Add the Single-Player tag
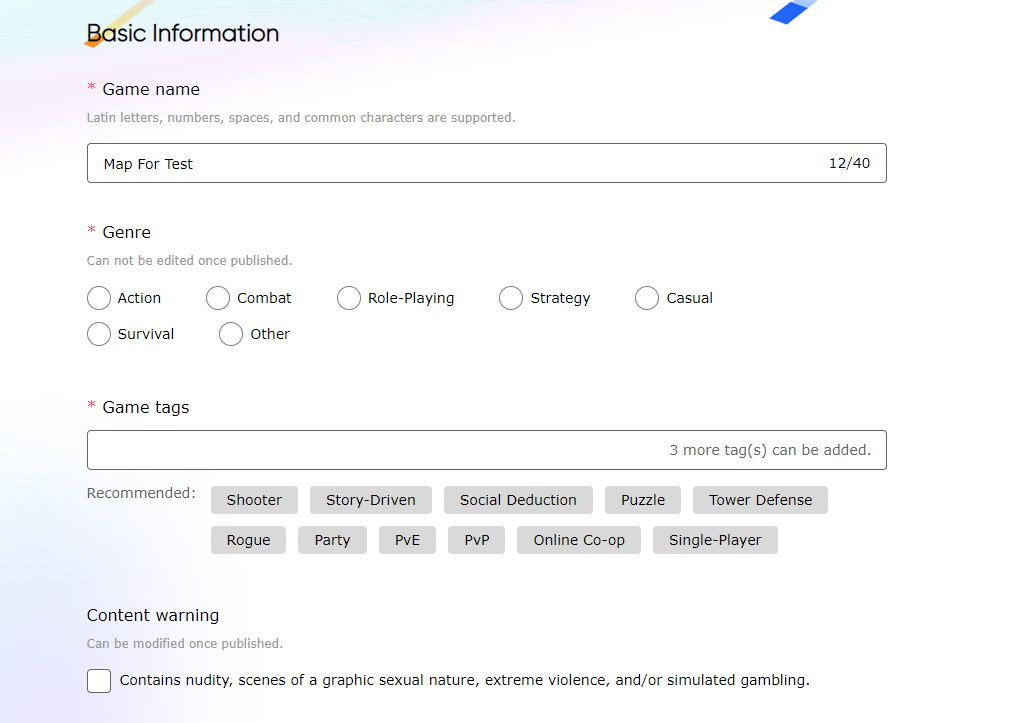Viewport: 1012px width, 723px height. coord(715,540)
